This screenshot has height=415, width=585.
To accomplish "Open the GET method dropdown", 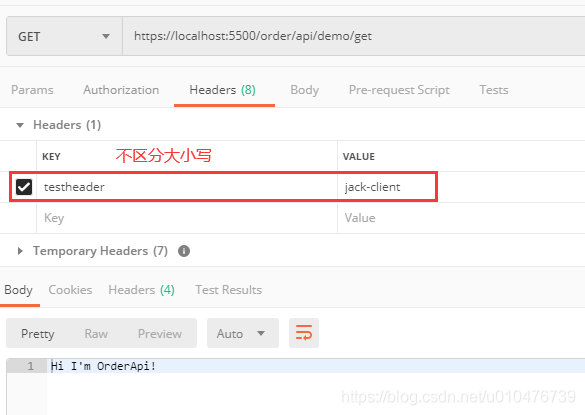I will [64, 36].
